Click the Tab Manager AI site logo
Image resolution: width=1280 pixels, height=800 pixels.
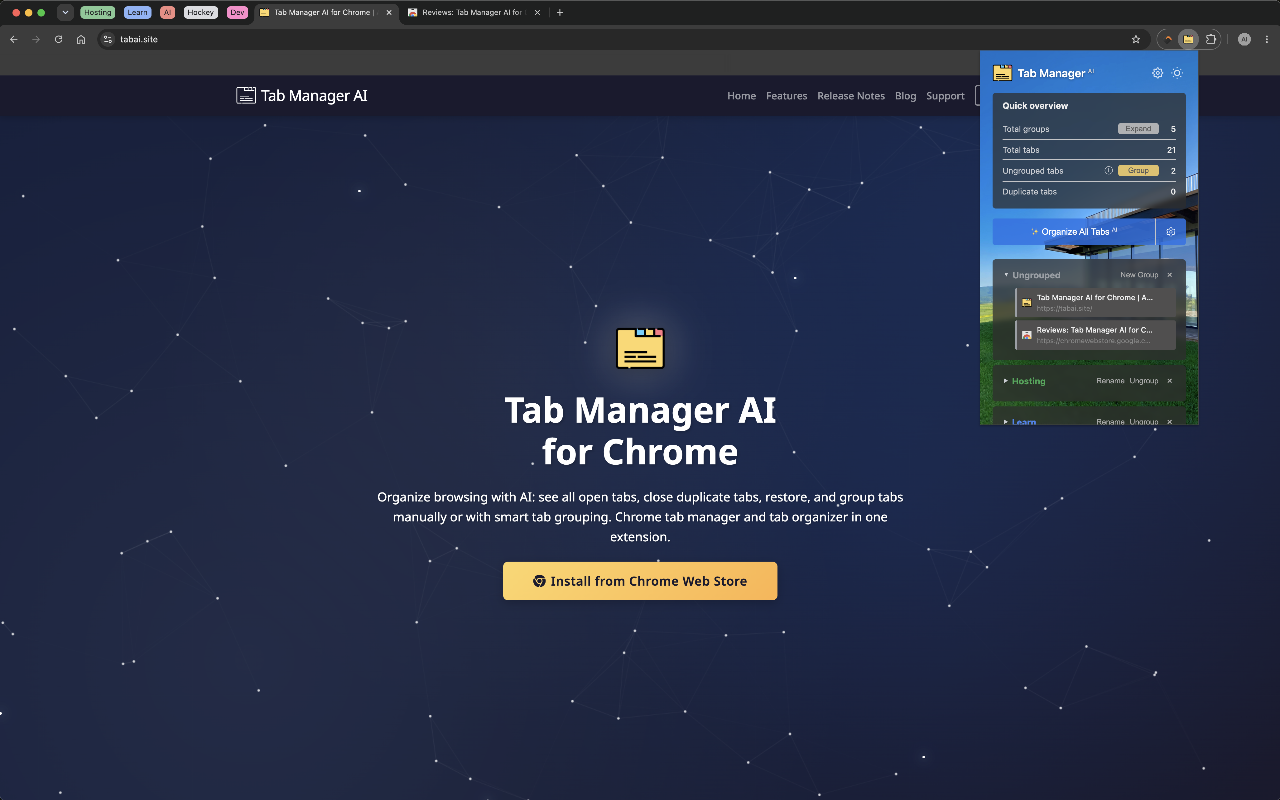302,96
